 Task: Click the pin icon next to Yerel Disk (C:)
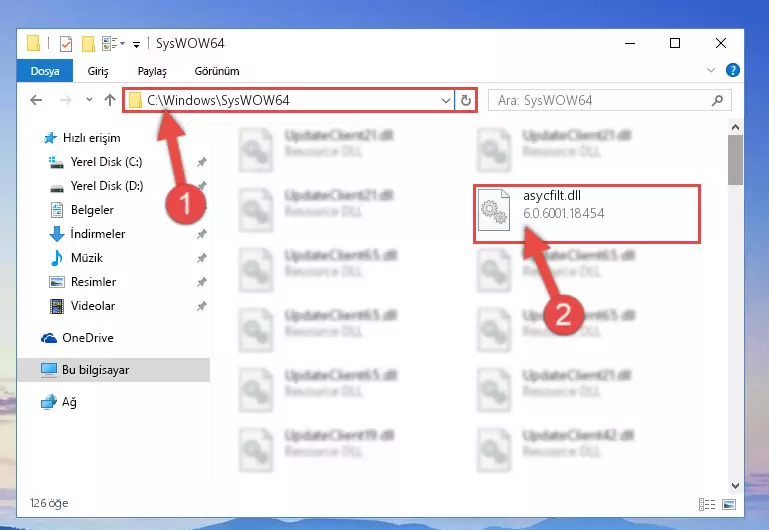202,162
